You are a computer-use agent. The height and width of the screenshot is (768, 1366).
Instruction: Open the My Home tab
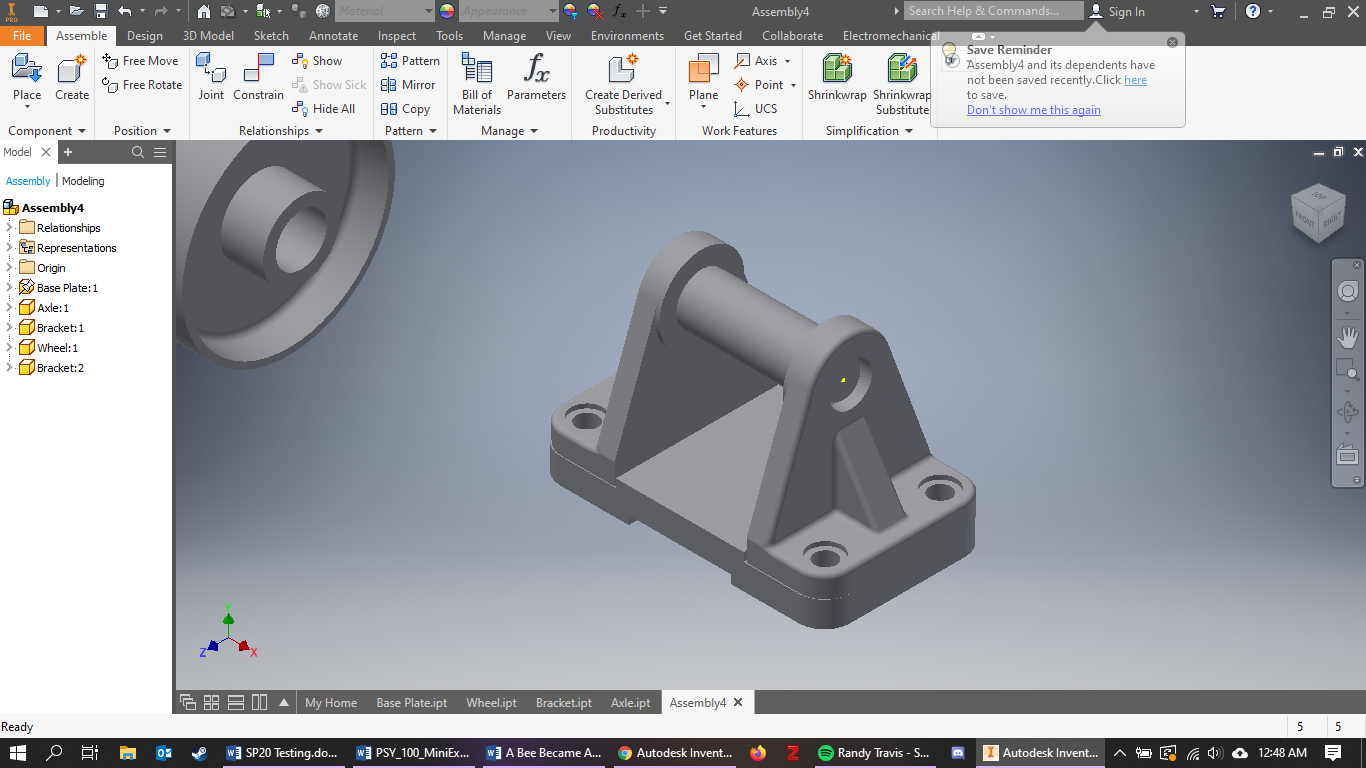coord(331,703)
